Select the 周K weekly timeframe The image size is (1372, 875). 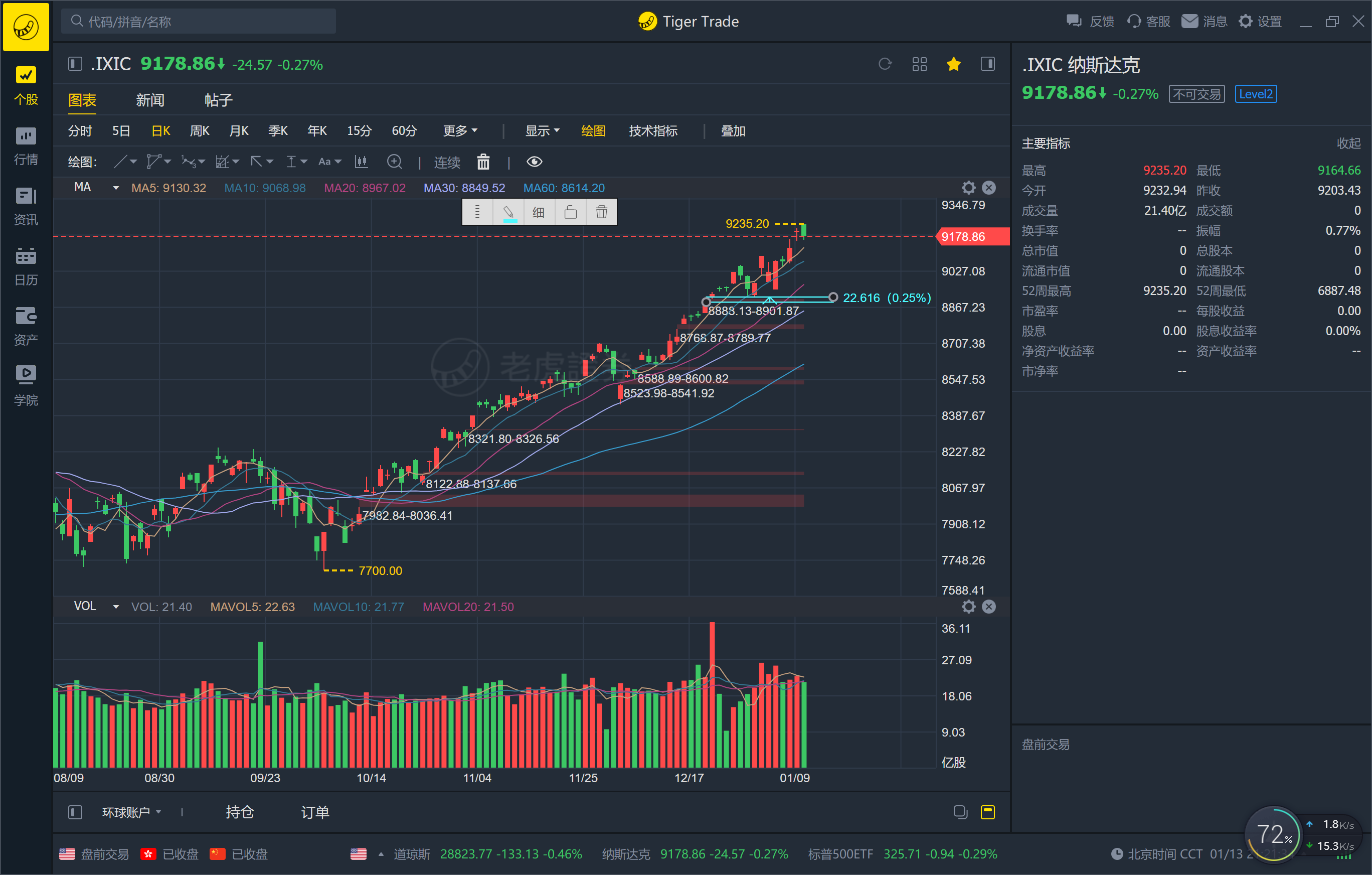(x=200, y=130)
